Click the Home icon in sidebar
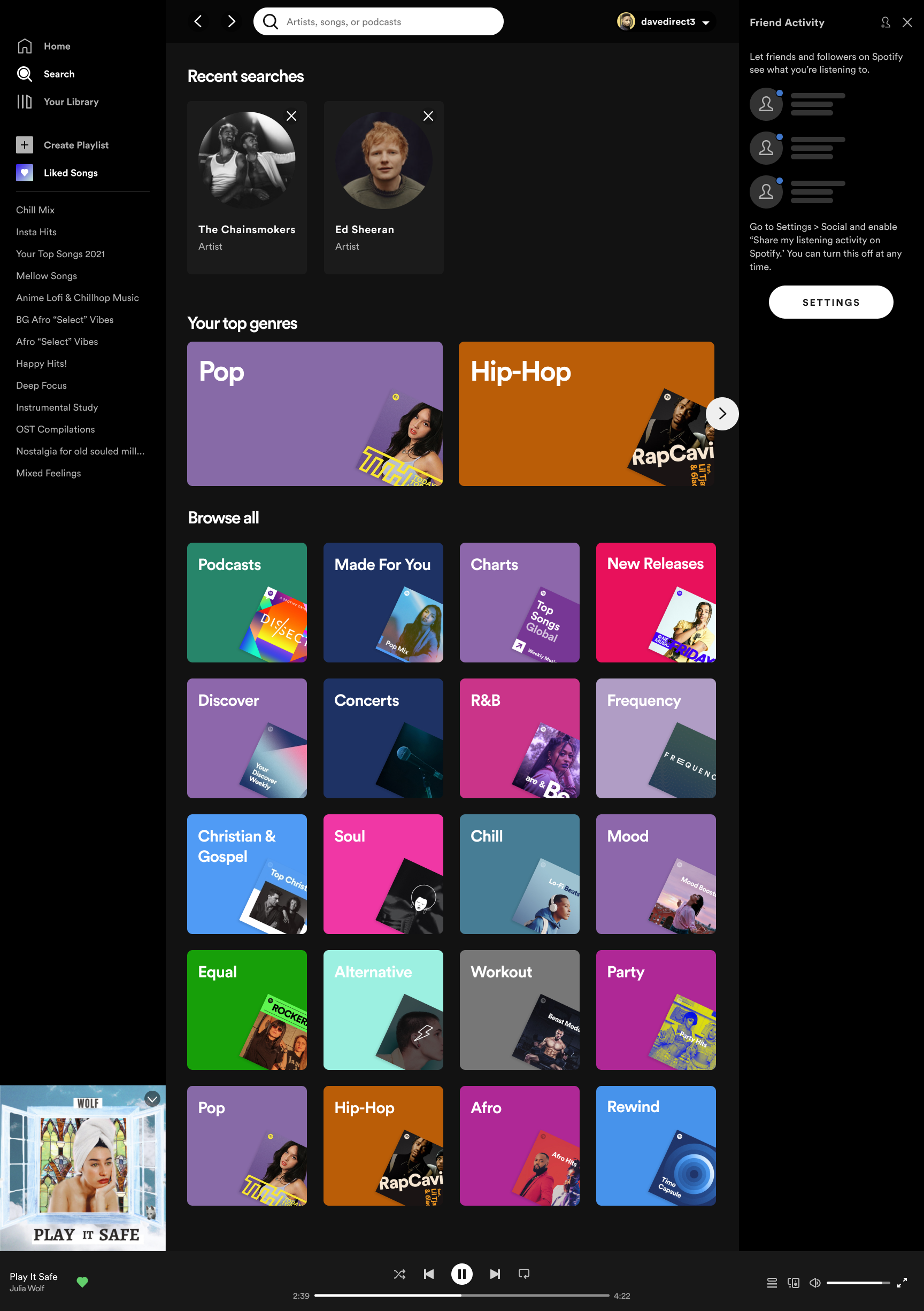Screen dimensions: 924x1311 pyautogui.click(x=25, y=45)
